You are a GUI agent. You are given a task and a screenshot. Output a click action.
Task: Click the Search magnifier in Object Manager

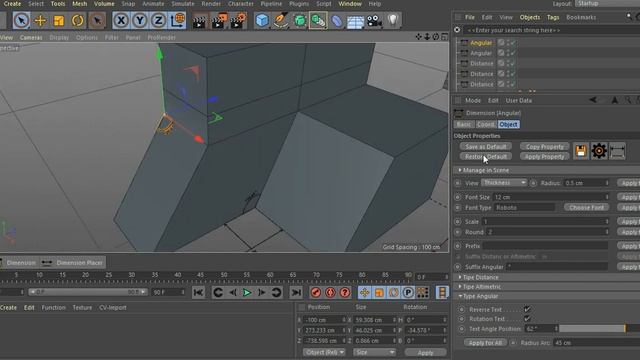click(629, 17)
